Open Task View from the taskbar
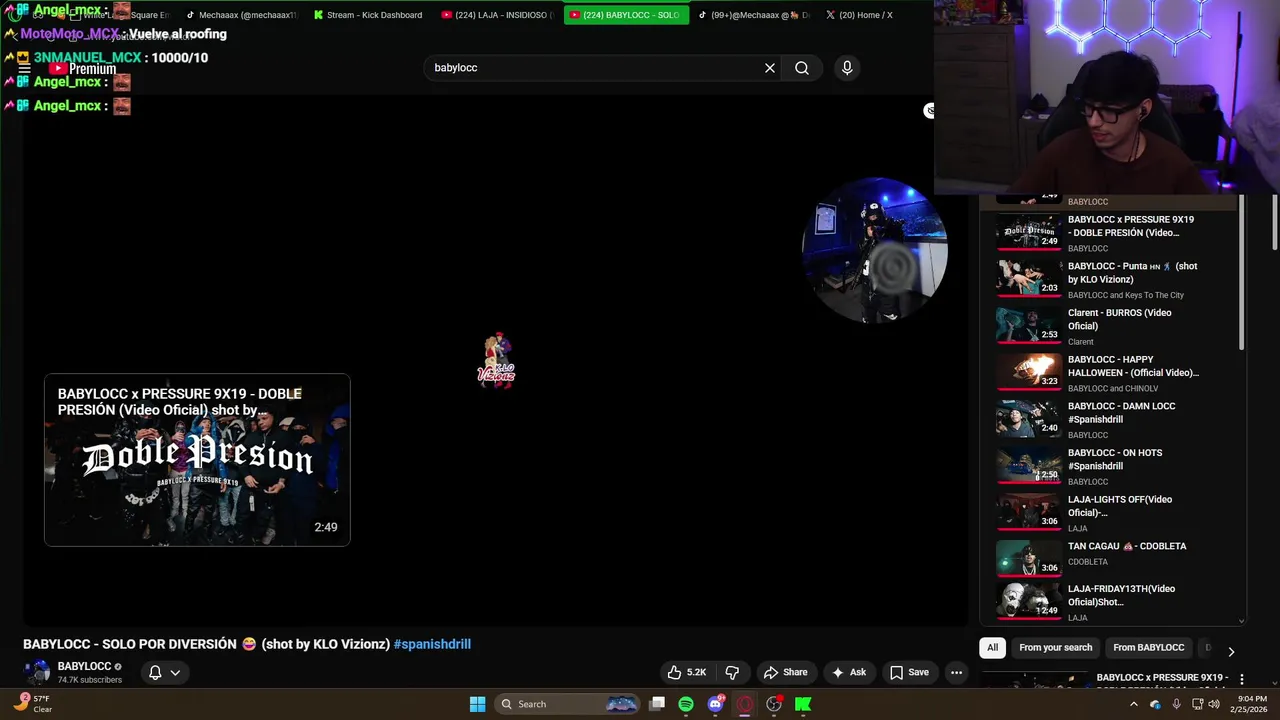1280x720 pixels. (x=657, y=704)
